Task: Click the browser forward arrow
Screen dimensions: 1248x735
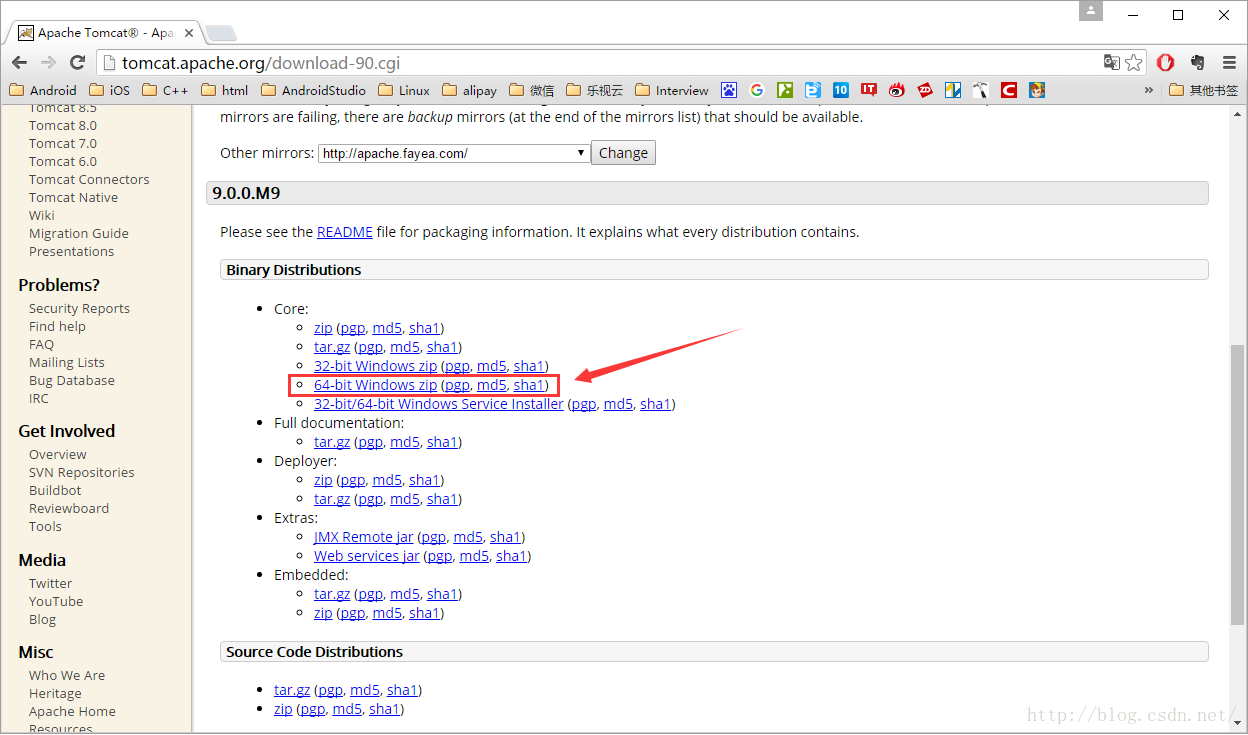Action: (x=49, y=62)
